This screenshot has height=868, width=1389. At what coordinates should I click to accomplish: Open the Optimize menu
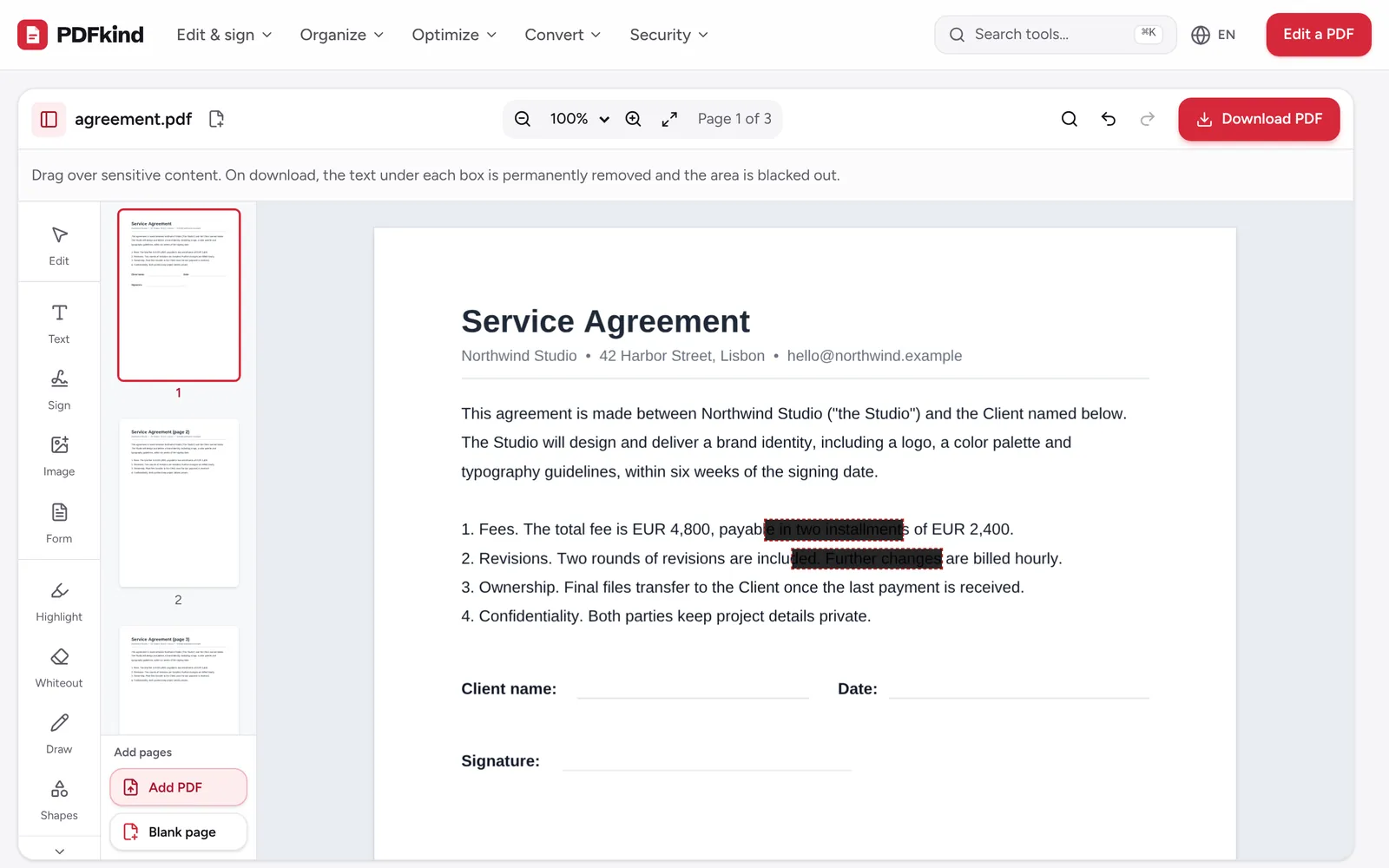pos(454,35)
